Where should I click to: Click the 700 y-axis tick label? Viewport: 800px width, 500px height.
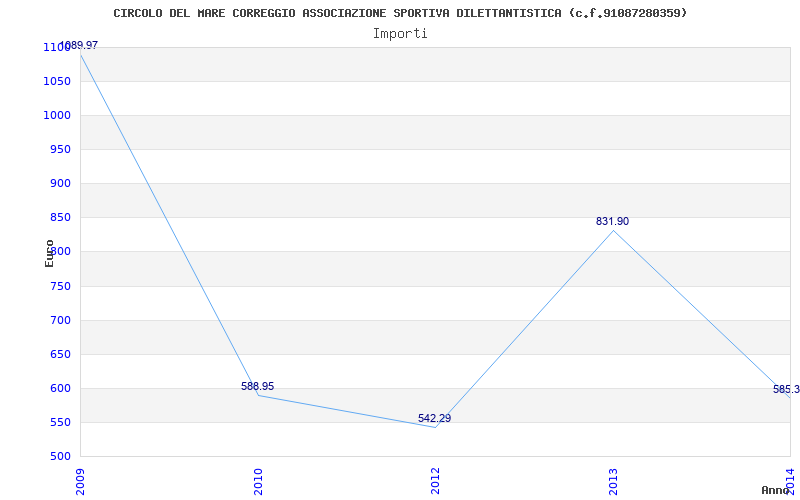(60, 320)
